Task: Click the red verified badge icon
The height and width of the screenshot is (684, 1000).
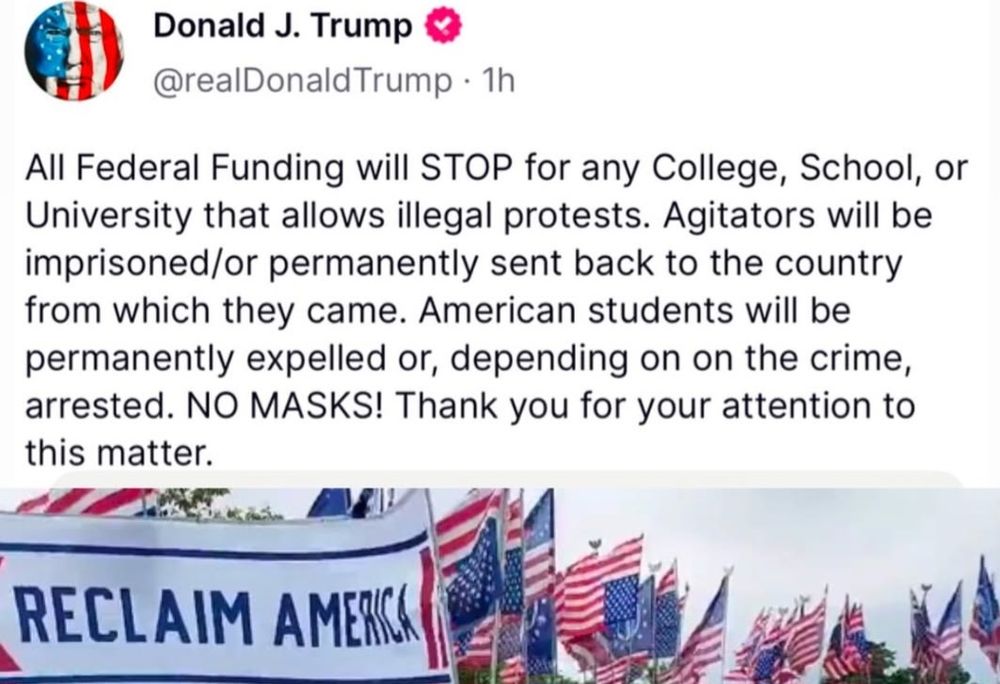Action: click(x=439, y=28)
